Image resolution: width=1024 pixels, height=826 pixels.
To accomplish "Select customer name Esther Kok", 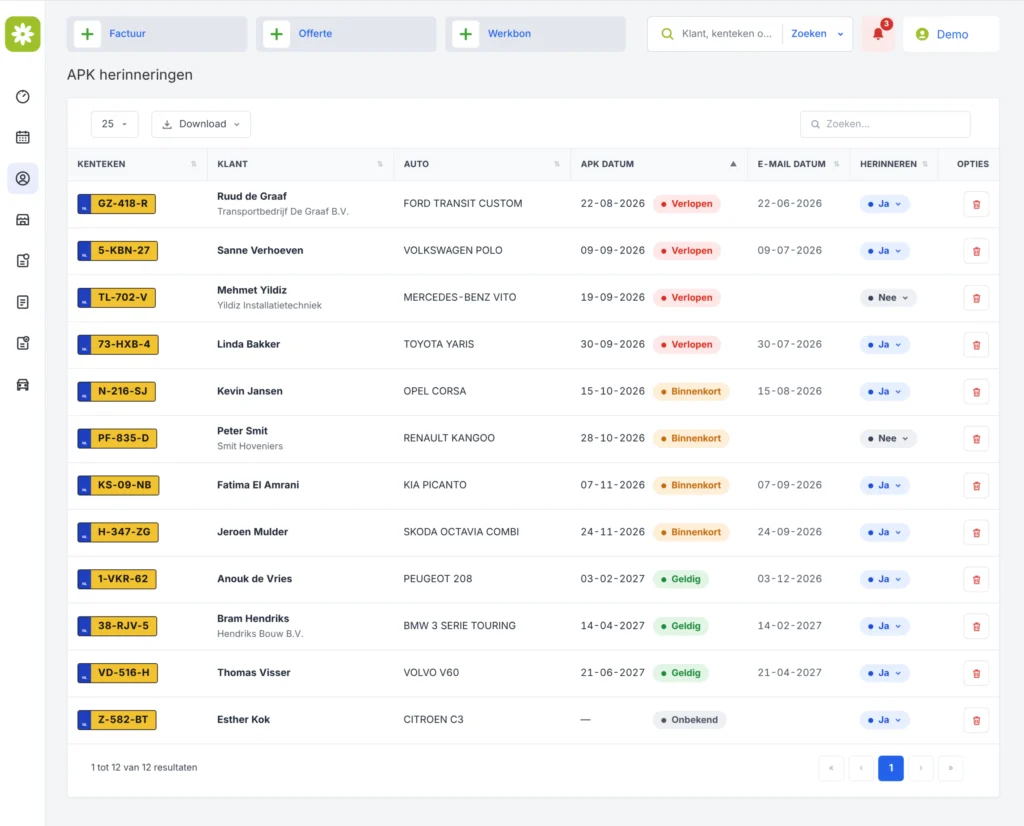I will click(x=244, y=720).
